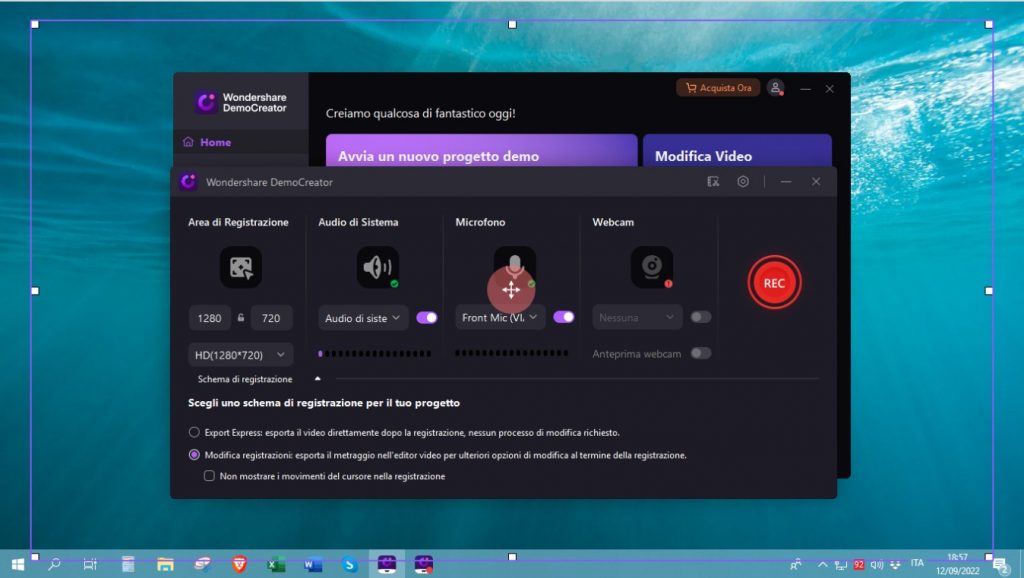
Task: Click the user account profile icon
Action: pos(775,88)
